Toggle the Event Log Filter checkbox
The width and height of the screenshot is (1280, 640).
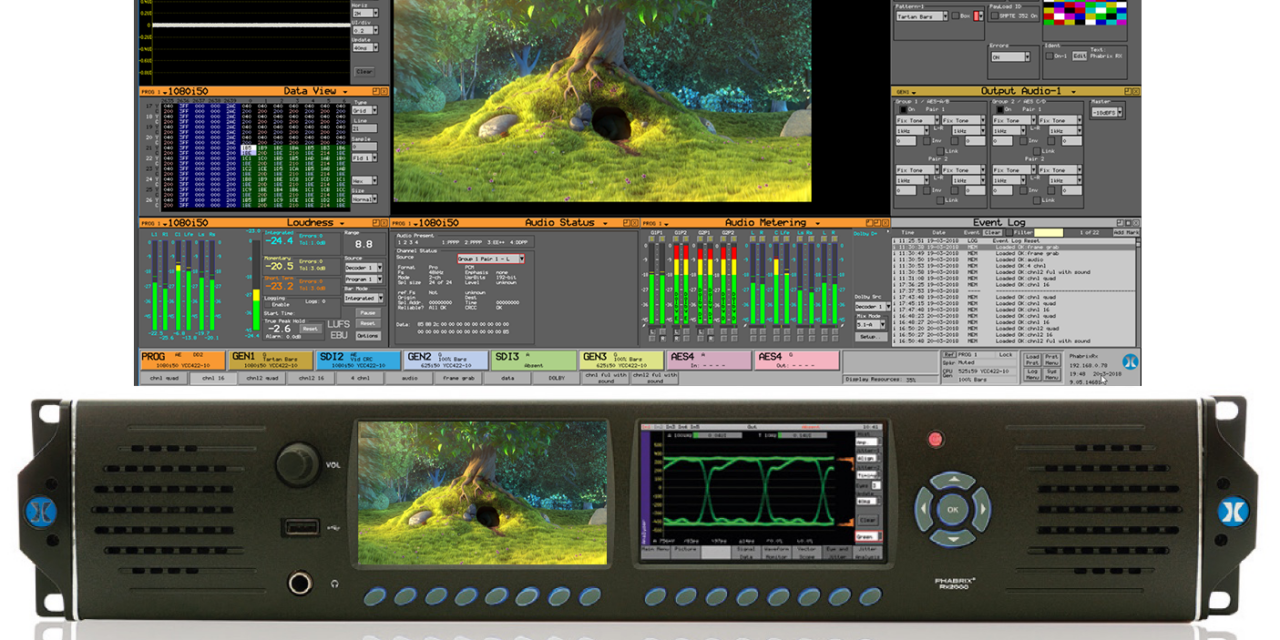point(1009,232)
